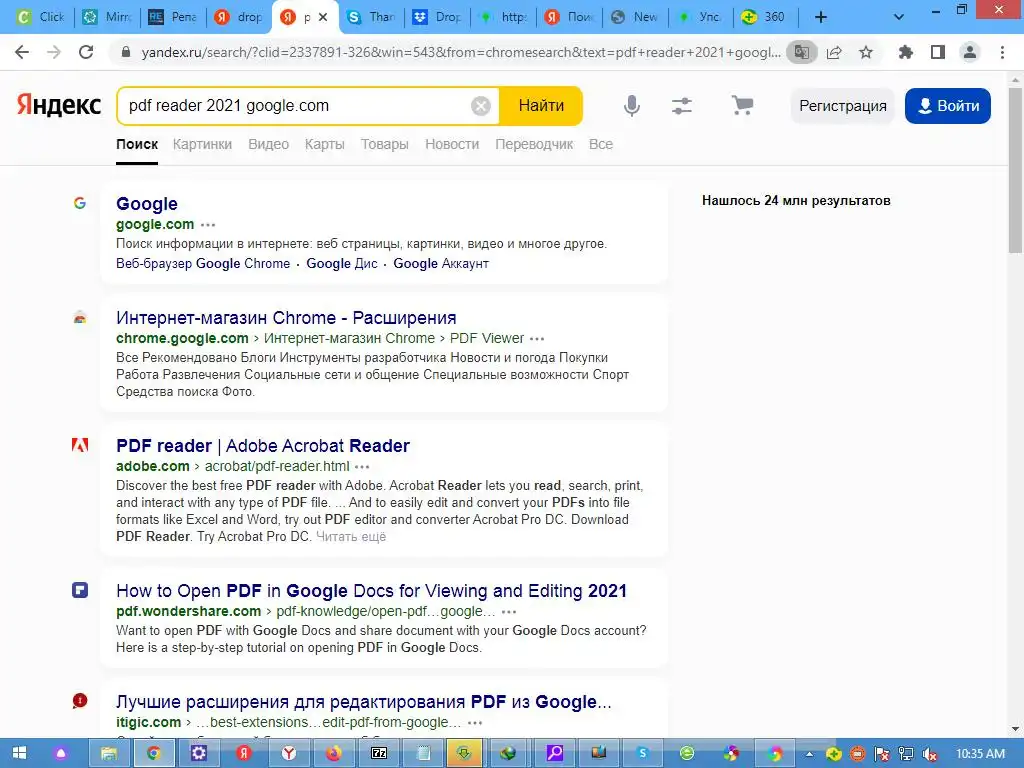
Task: Open the Все services tab
Action: [601, 144]
